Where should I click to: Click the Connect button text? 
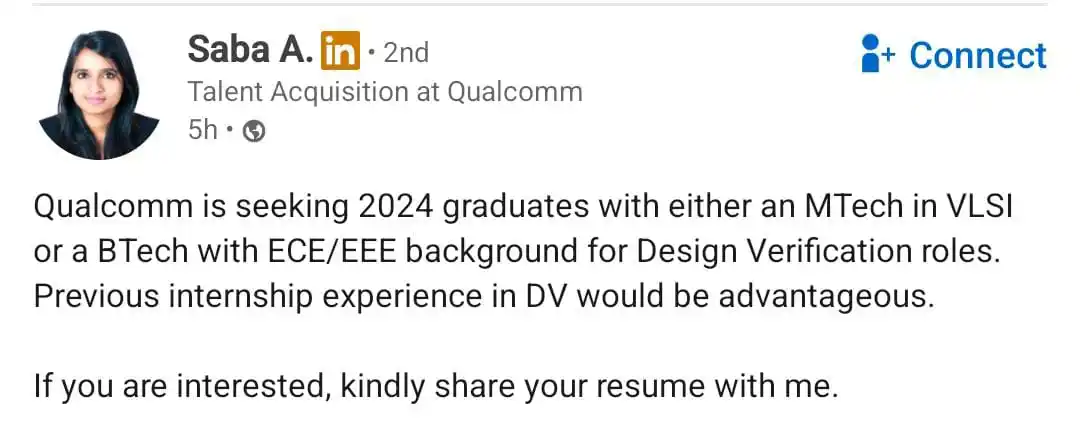978,55
